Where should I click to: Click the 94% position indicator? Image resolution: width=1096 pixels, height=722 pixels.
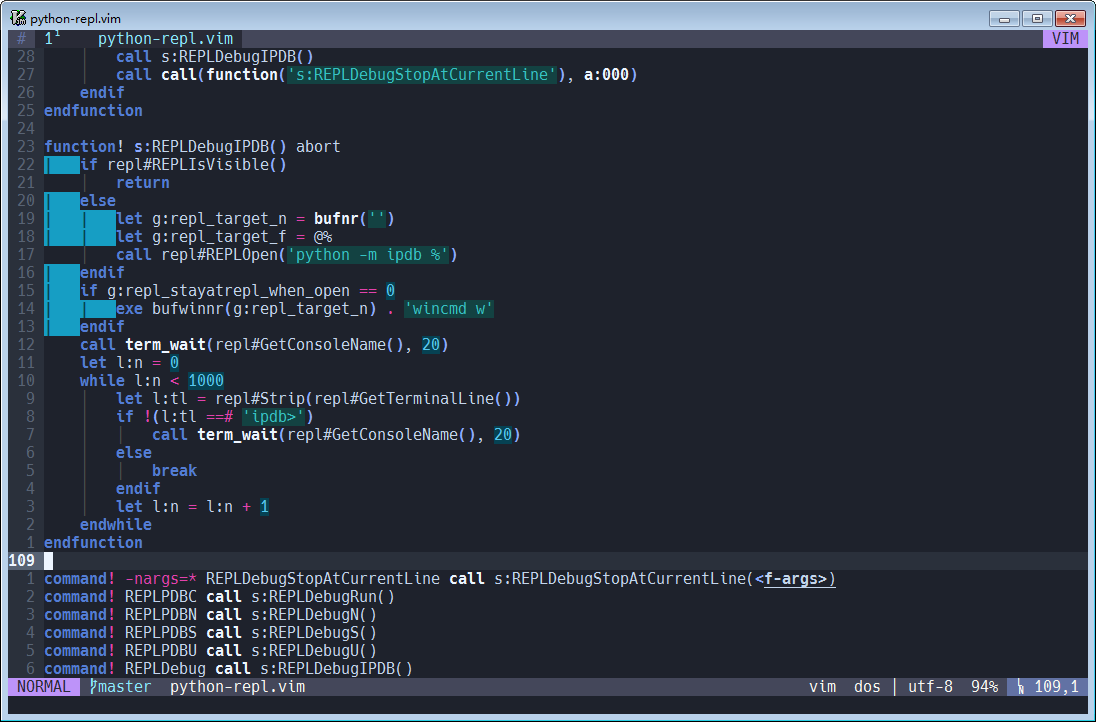coord(984,686)
